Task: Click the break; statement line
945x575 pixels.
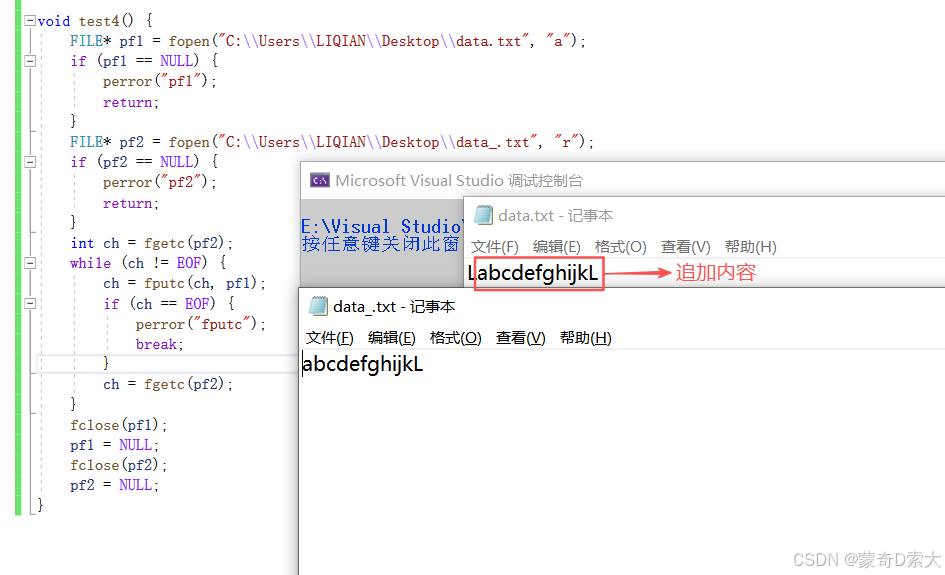Action: (160, 344)
